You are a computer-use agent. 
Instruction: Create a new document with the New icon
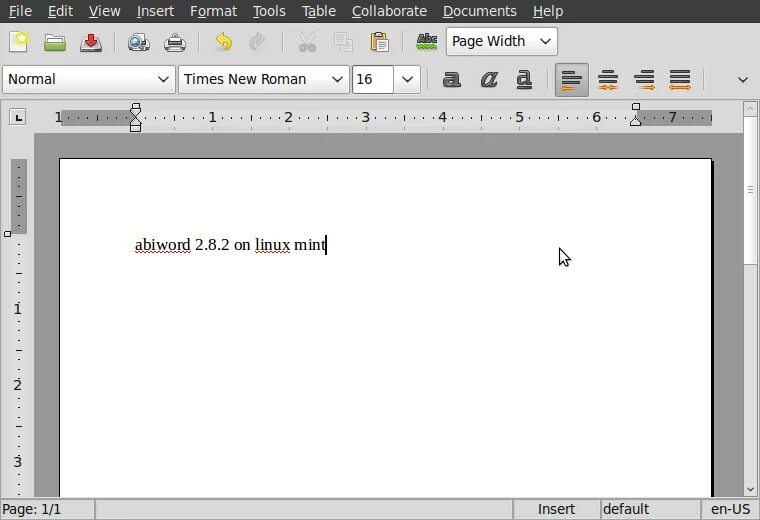(x=19, y=42)
